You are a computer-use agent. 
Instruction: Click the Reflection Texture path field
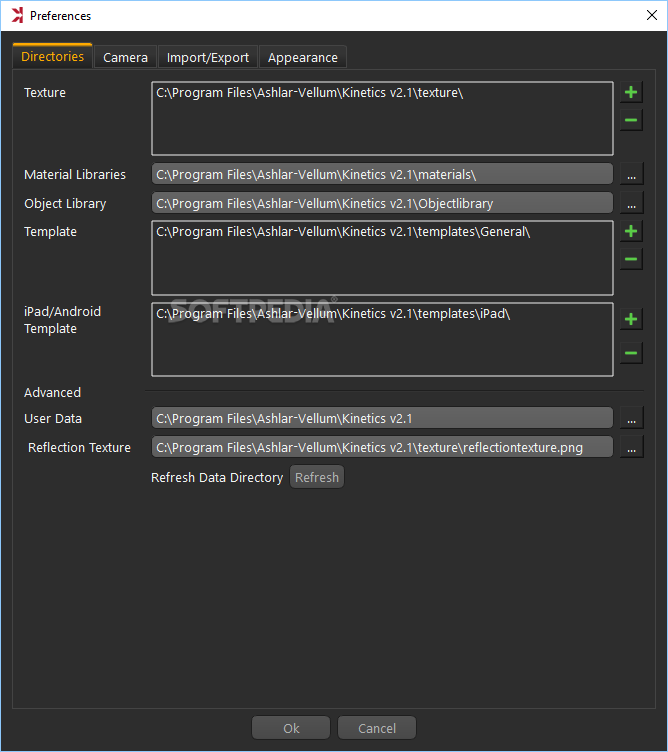382,446
